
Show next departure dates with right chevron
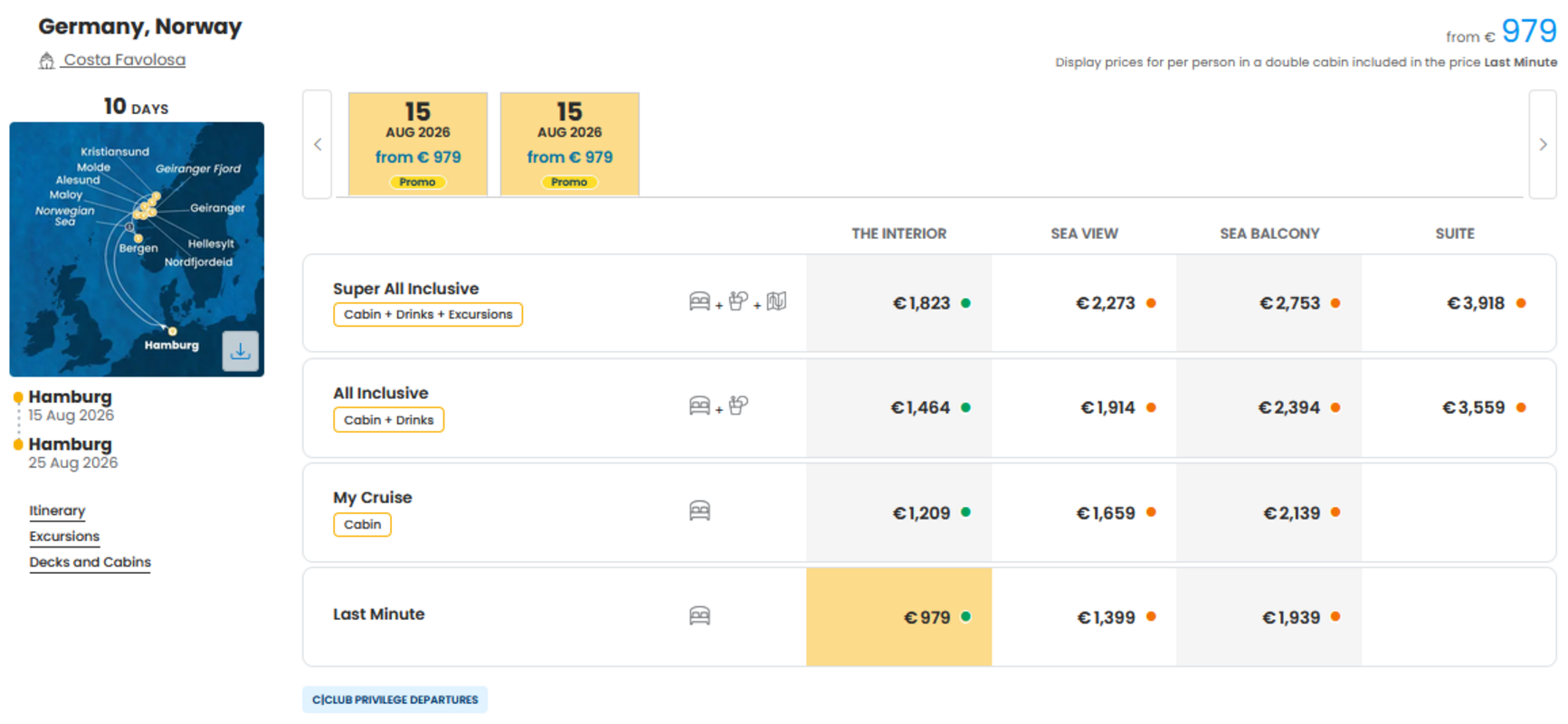pyautogui.click(x=1543, y=145)
